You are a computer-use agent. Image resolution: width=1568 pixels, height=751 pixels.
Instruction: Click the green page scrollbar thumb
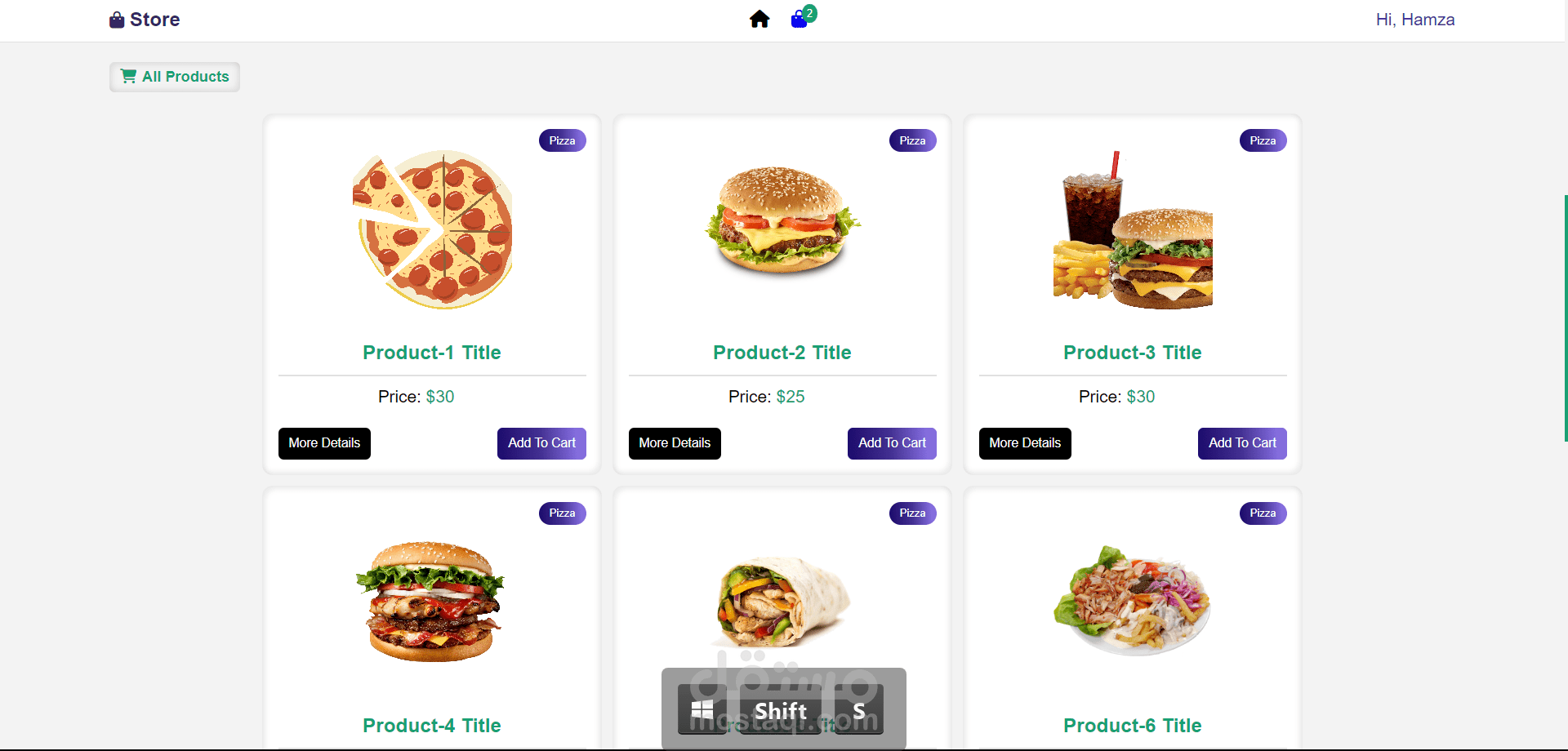point(1566,318)
